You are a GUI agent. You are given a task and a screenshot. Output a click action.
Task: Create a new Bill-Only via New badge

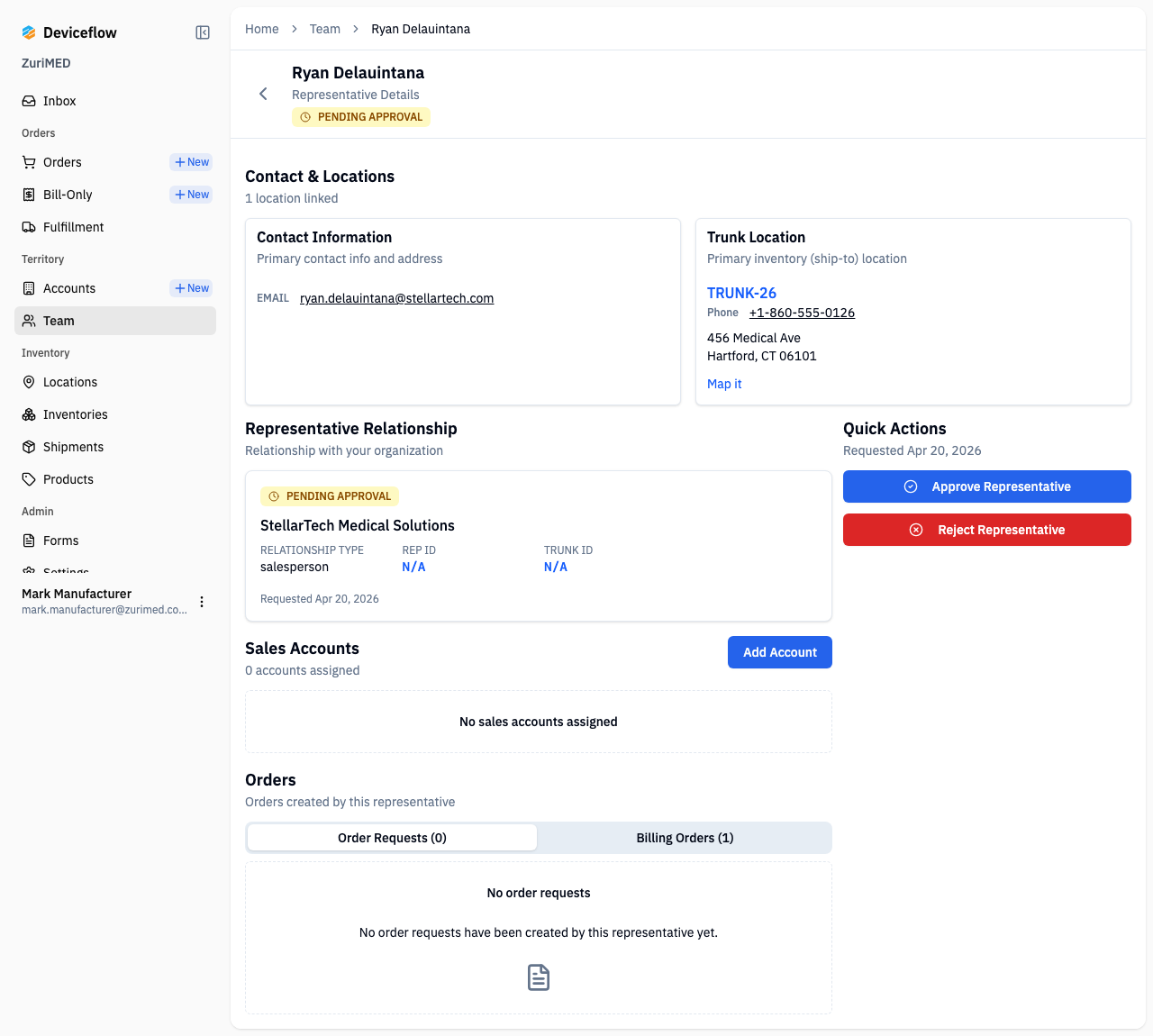(191, 195)
